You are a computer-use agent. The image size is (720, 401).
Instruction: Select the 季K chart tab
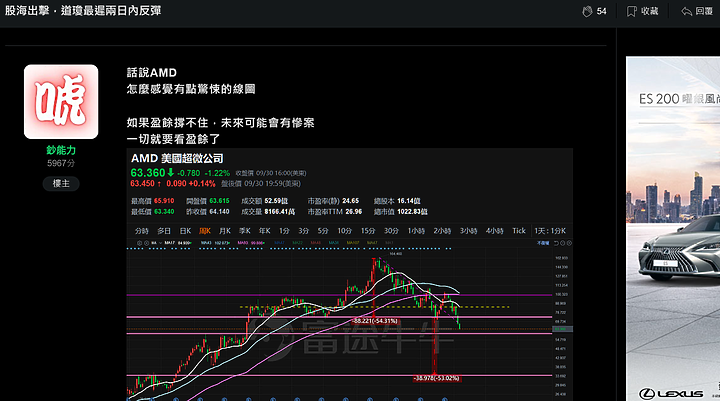(x=245, y=231)
